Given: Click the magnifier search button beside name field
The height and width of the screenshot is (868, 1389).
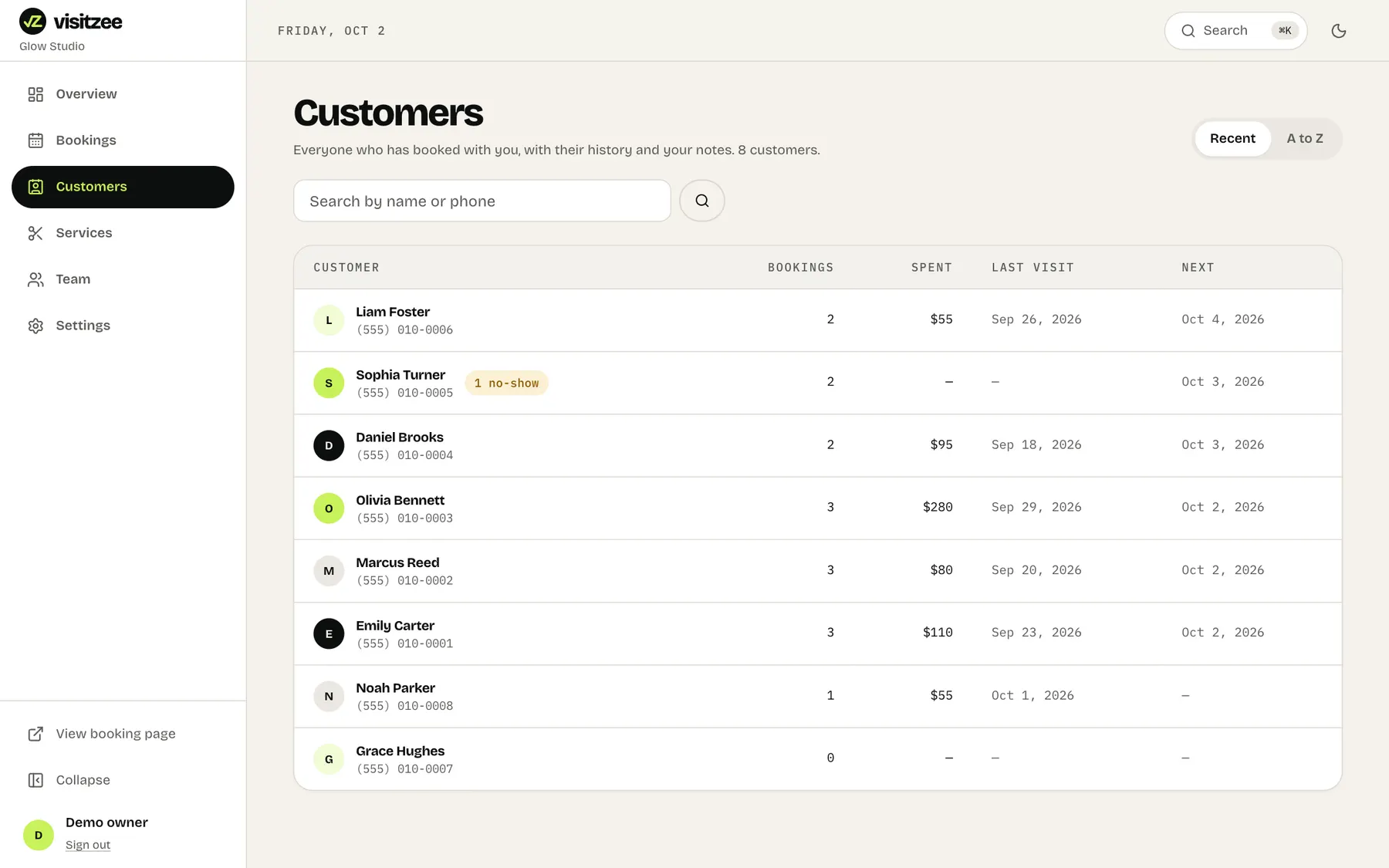Looking at the screenshot, I should (702, 201).
